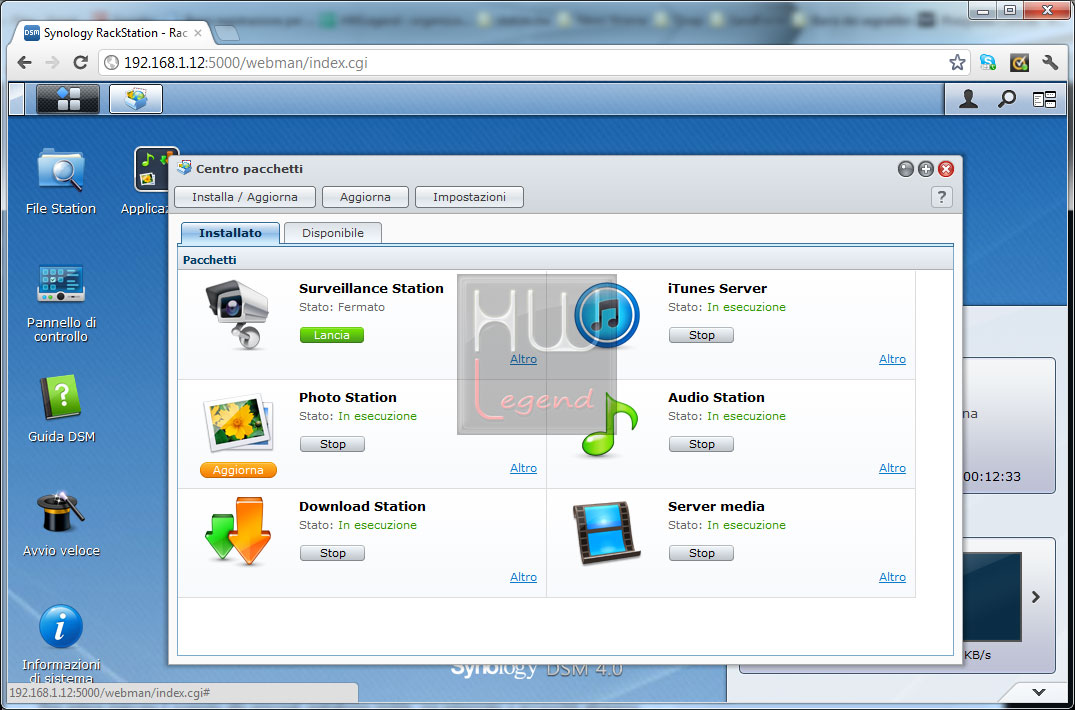Open a new browser tab
The width and height of the screenshot is (1075, 710).
click(x=226, y=33)
